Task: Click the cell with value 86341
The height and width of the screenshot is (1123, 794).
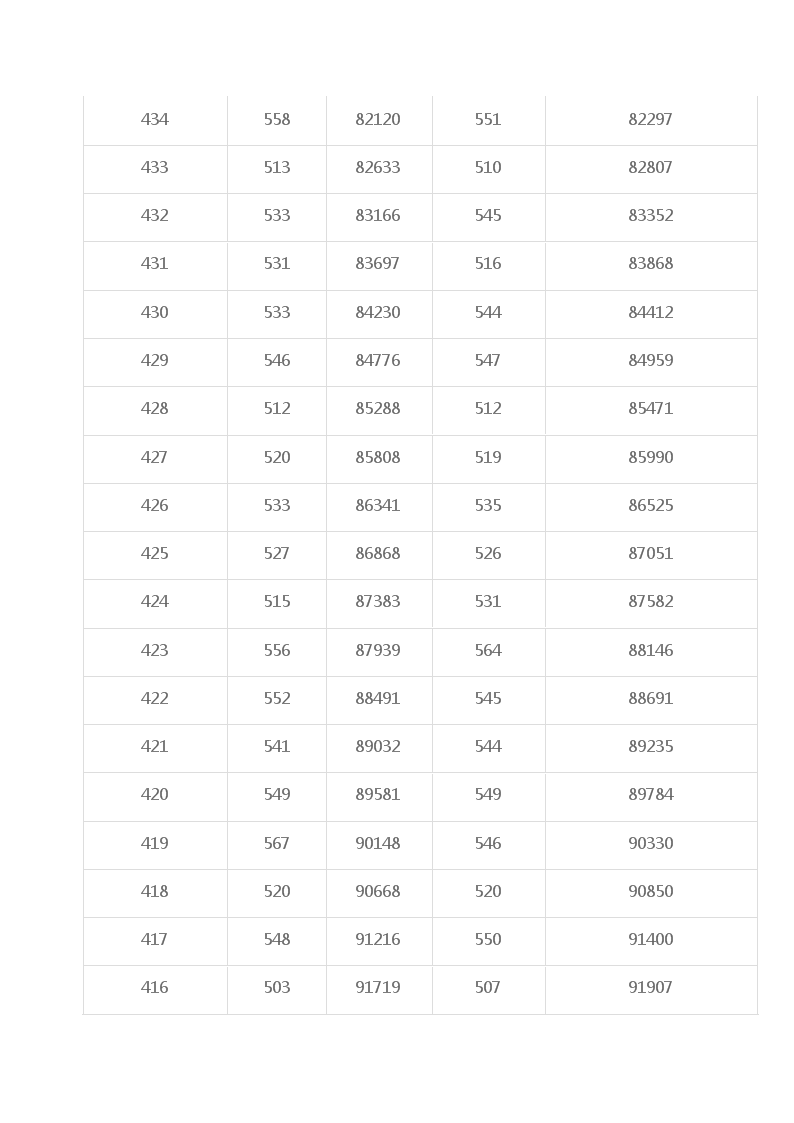Action: (379, 506)
